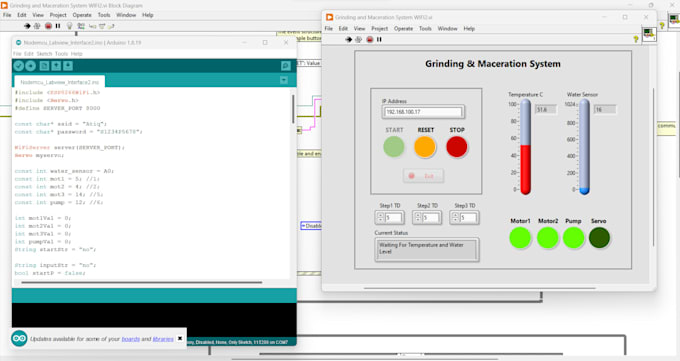680x361 pixels.
Task: Open the Arduino Sketch menu
Action: 44,54
